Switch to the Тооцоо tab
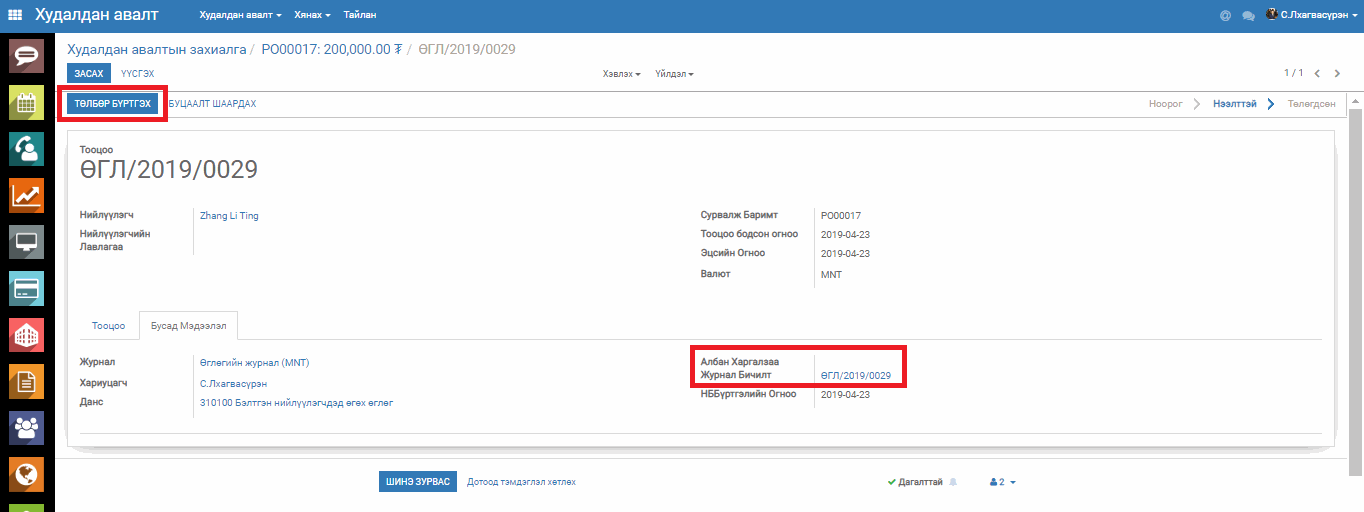The image size is (1364, 512). [x=108, y=326]
